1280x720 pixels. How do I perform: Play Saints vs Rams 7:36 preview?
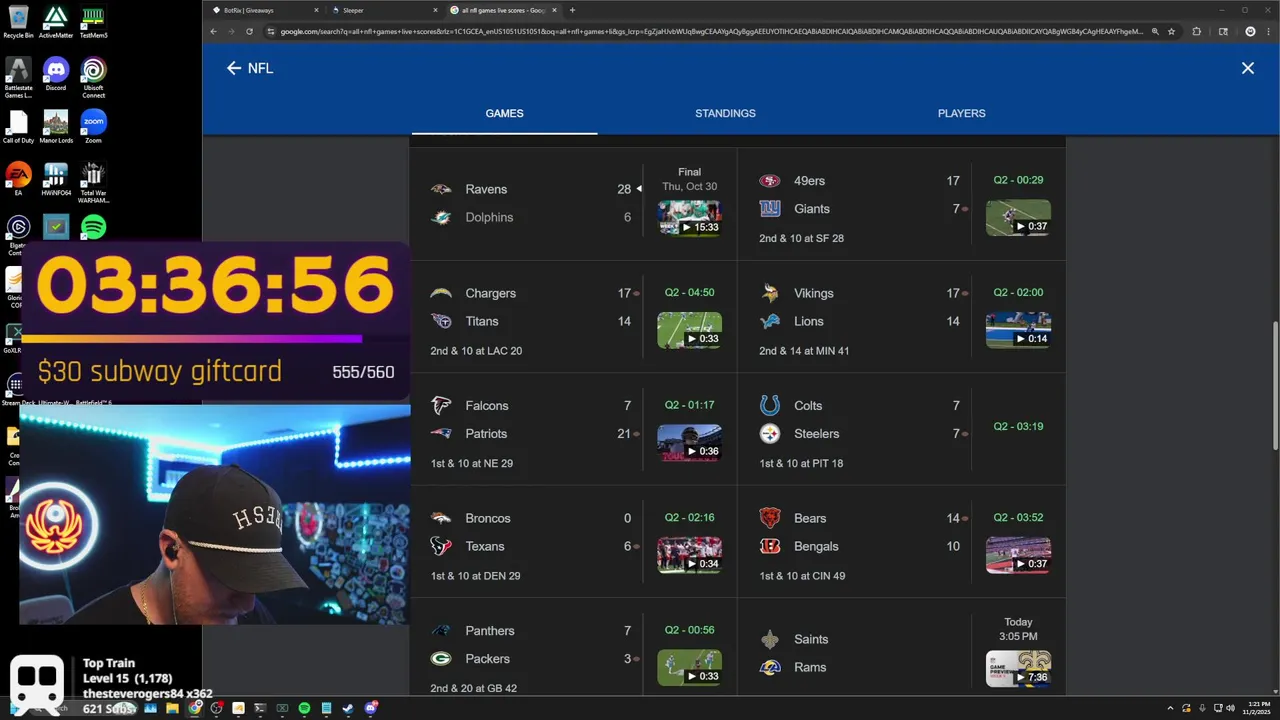click(x=1018, y=668)
